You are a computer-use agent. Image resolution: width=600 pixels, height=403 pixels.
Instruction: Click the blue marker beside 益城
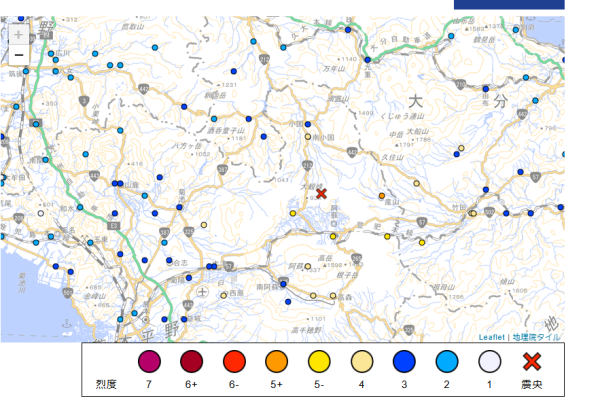[x=184, y=319]
